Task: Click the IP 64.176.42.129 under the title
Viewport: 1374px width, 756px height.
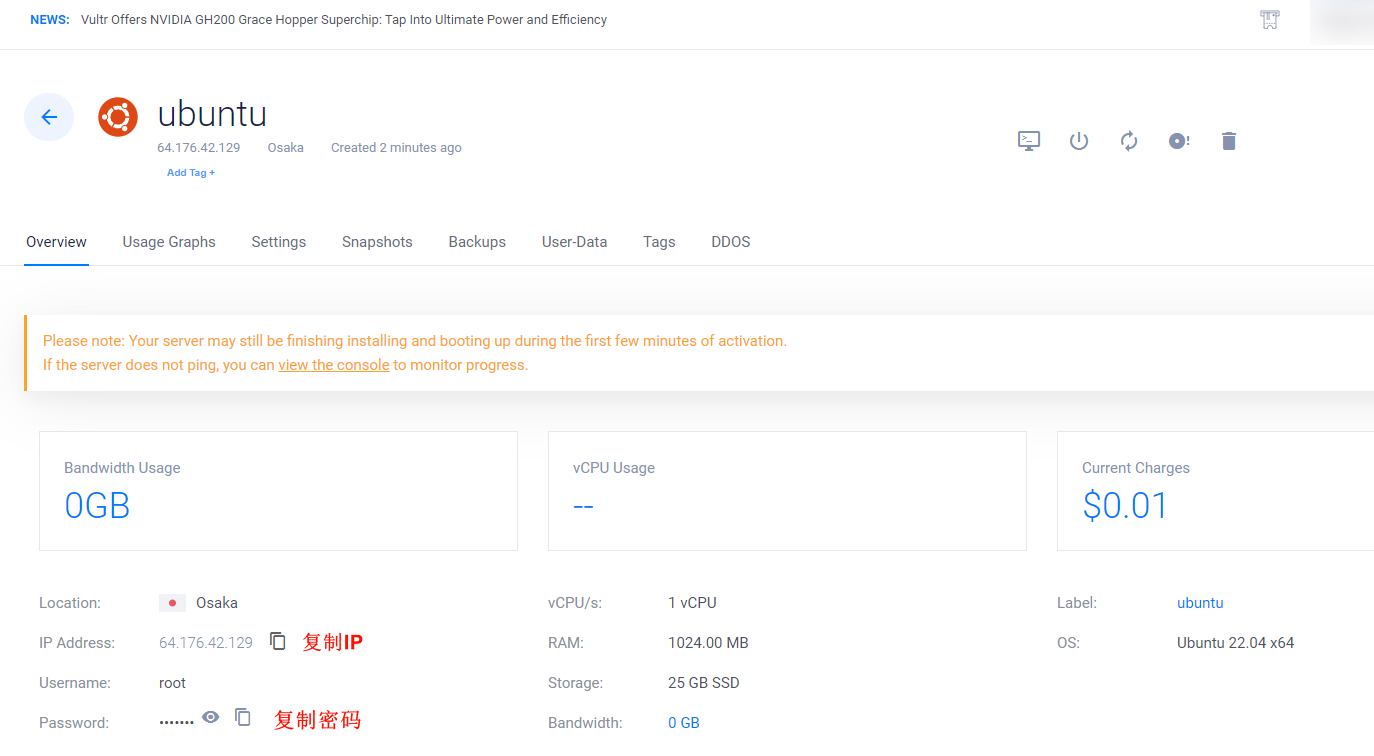Action: tap(199, 148)
